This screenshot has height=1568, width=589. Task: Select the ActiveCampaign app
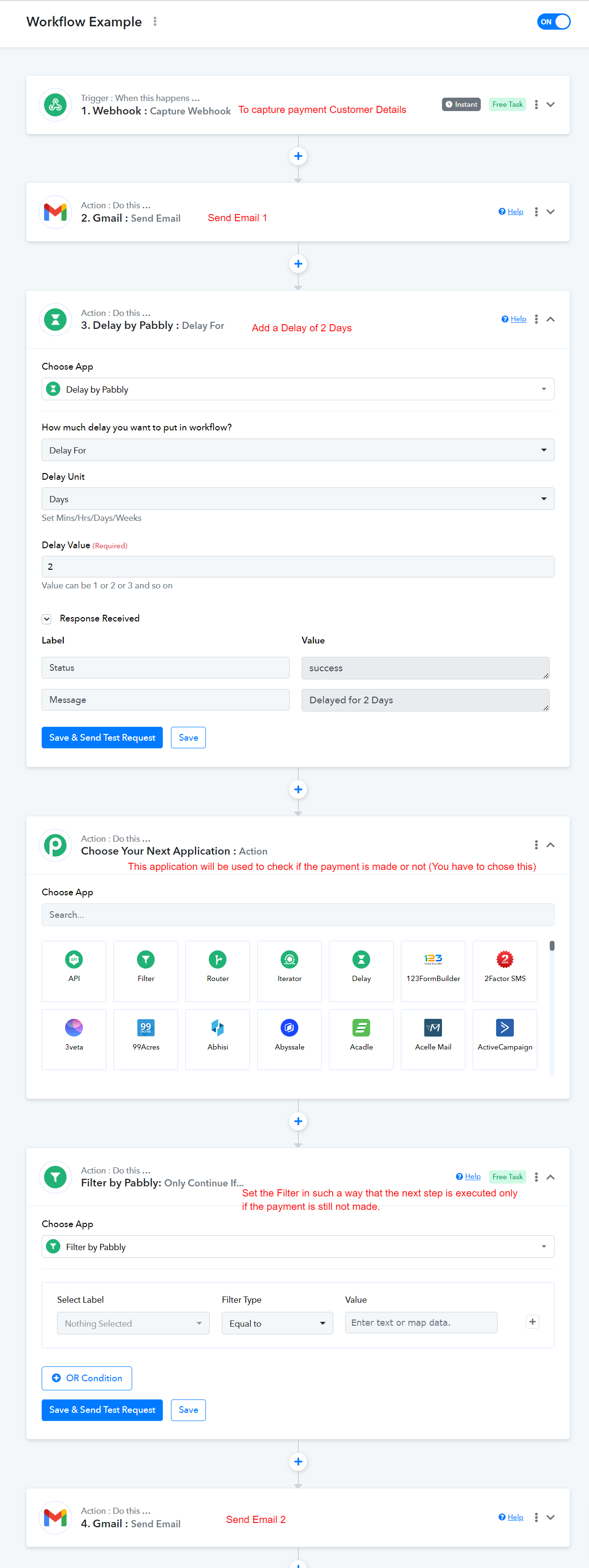tap(505, 1039)
